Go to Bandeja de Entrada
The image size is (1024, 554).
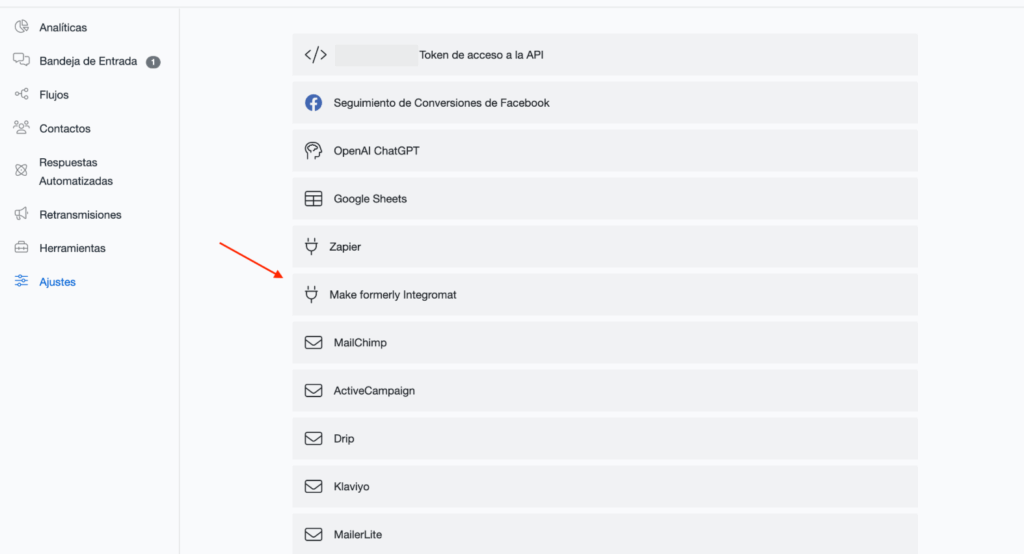(x=88, y=61)
